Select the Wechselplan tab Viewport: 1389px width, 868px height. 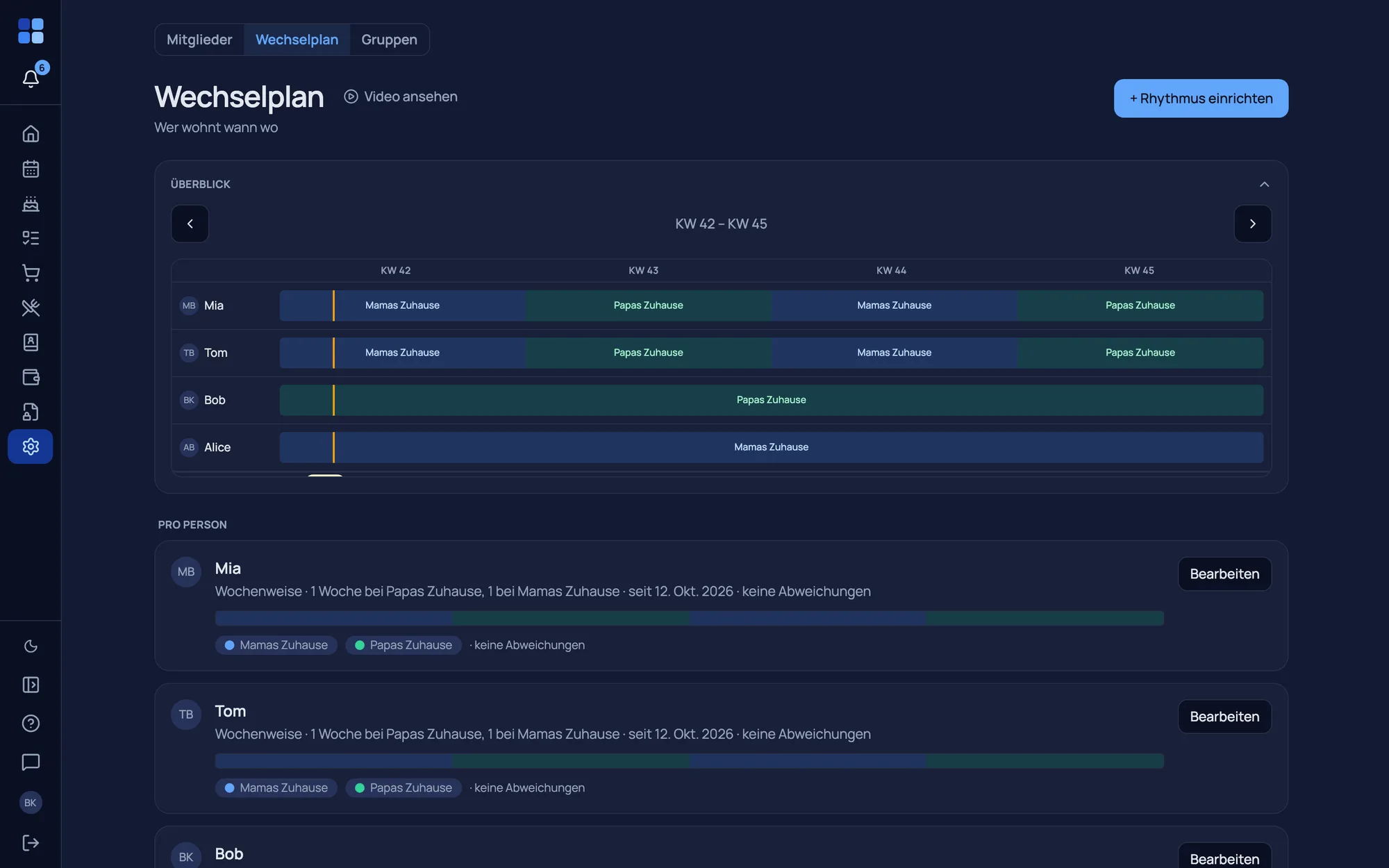click(x=297, y=40)
